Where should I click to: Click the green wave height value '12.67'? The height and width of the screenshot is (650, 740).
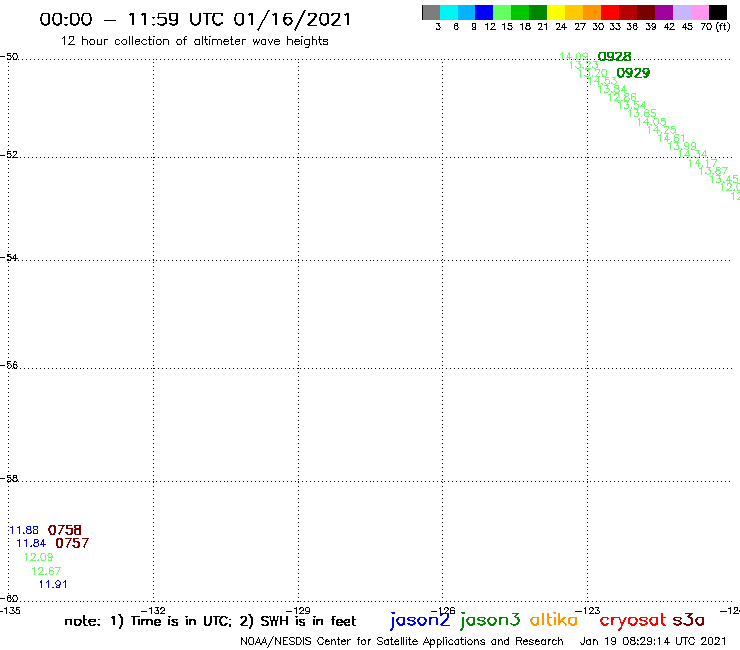click(x=46, y=571)
